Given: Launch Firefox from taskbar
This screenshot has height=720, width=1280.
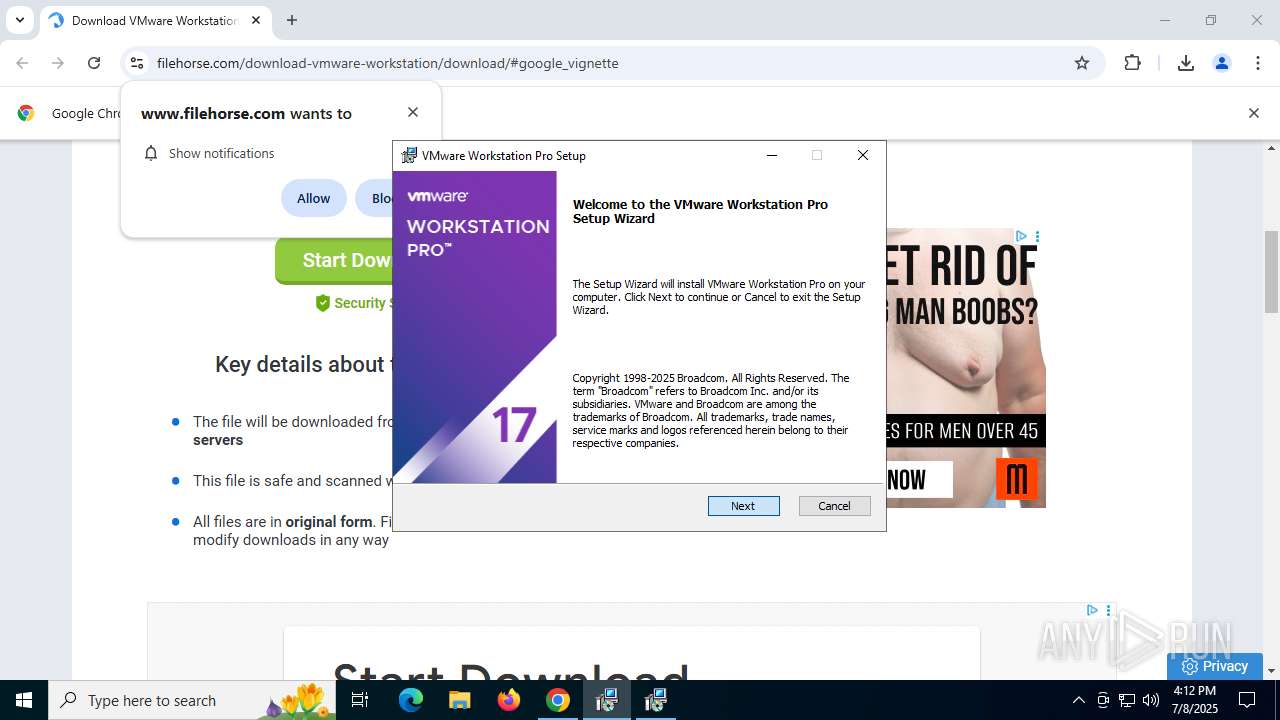Looking at the screenshot, I should click(x=509, y=700).
